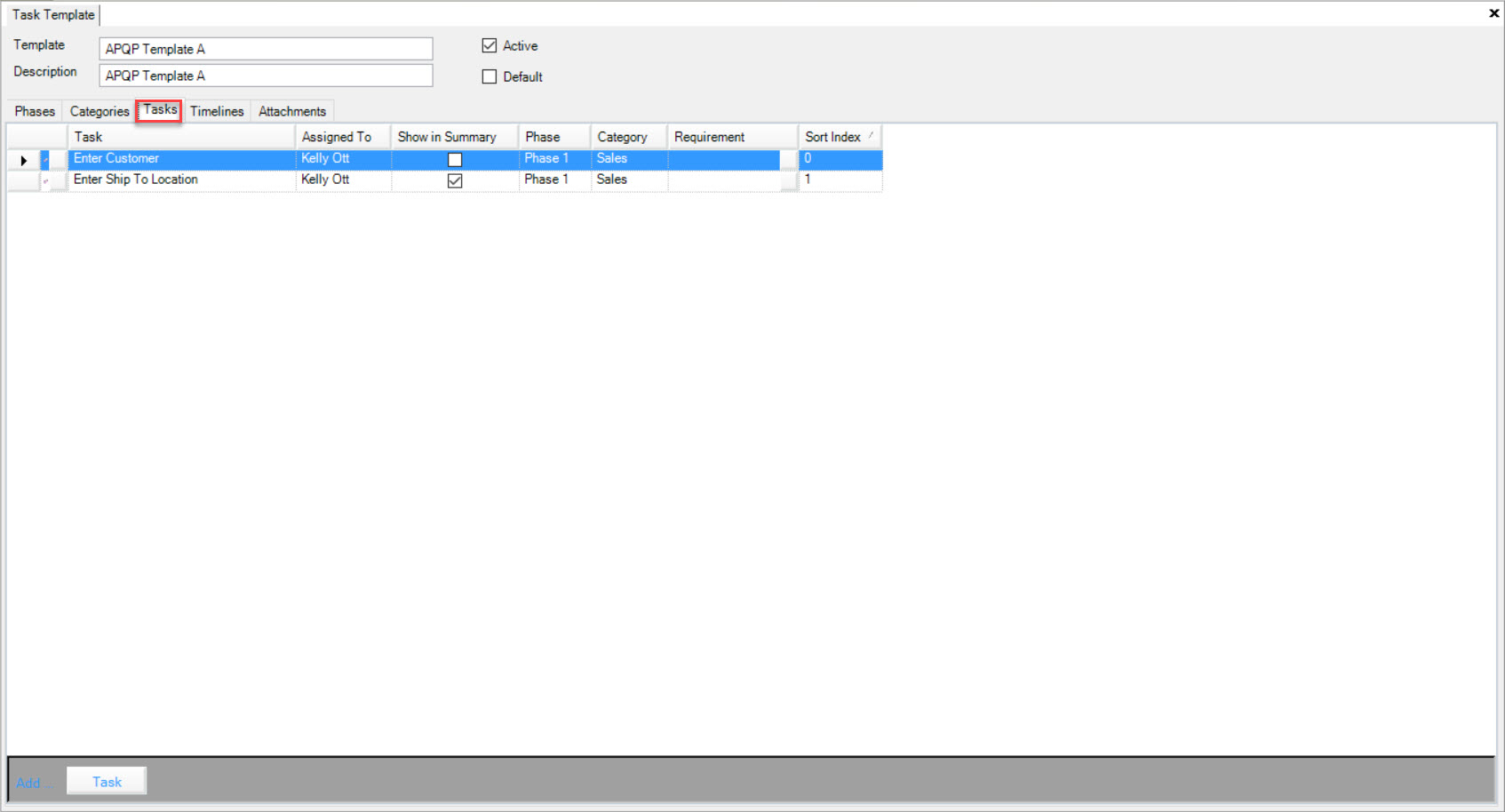Click Phase 1 cell in Enter Customer row
This screenshot has height=812, width=1505.
point(554,159)
